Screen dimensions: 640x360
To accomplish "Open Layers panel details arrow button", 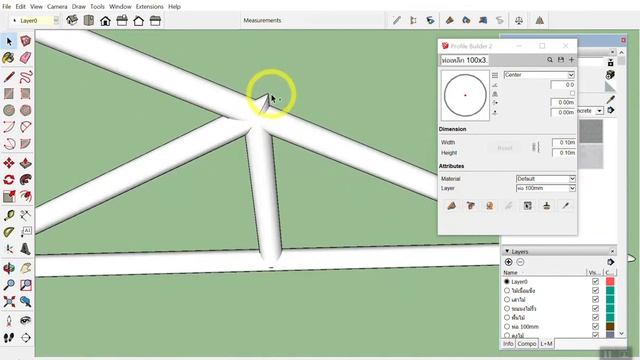I will pos(611,262).
